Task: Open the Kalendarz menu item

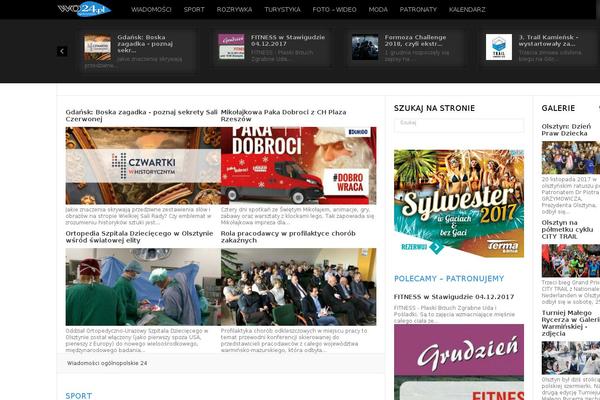Action: (467, 10)
